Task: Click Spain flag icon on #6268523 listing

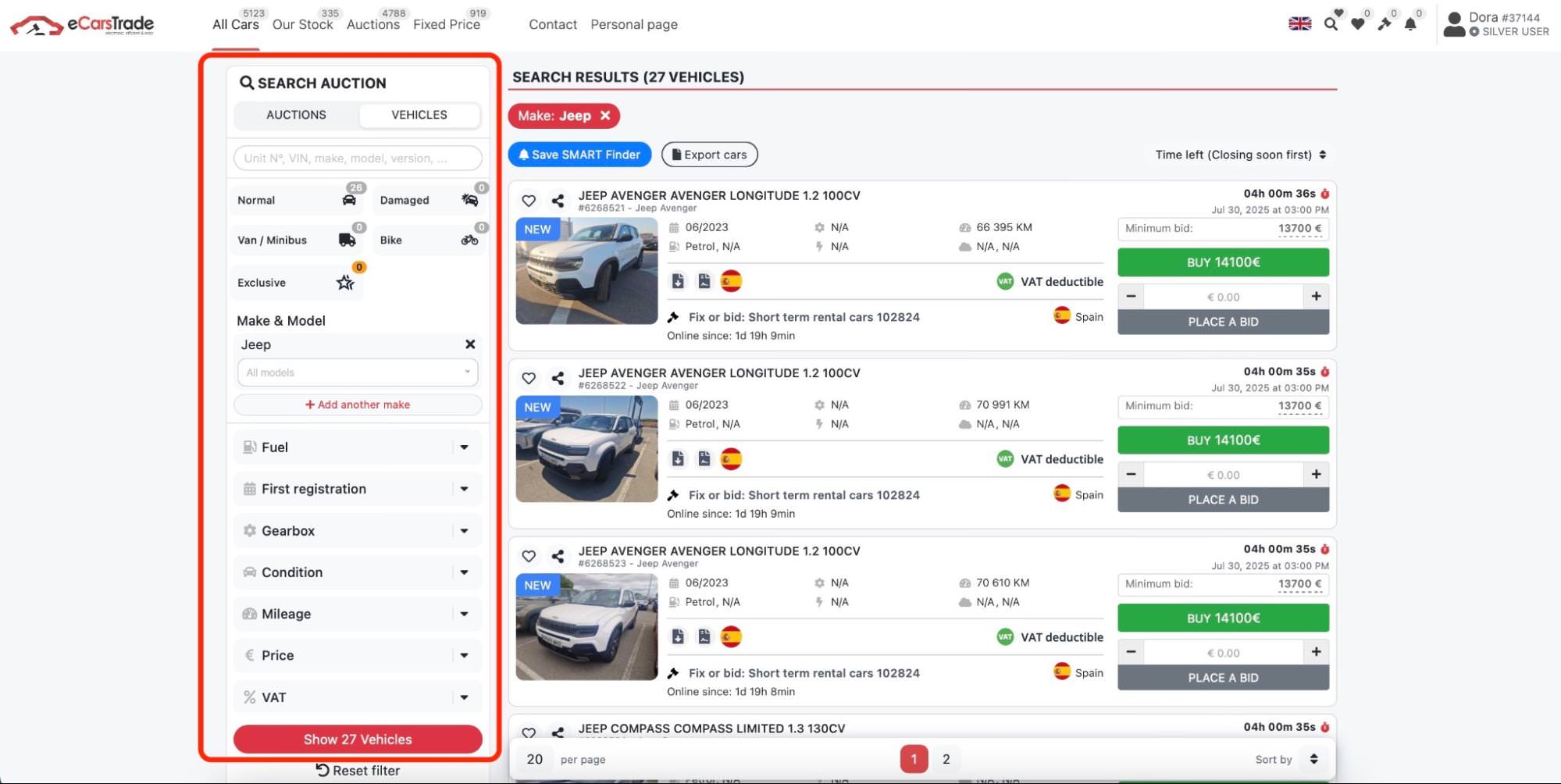Action: point(731,637)
